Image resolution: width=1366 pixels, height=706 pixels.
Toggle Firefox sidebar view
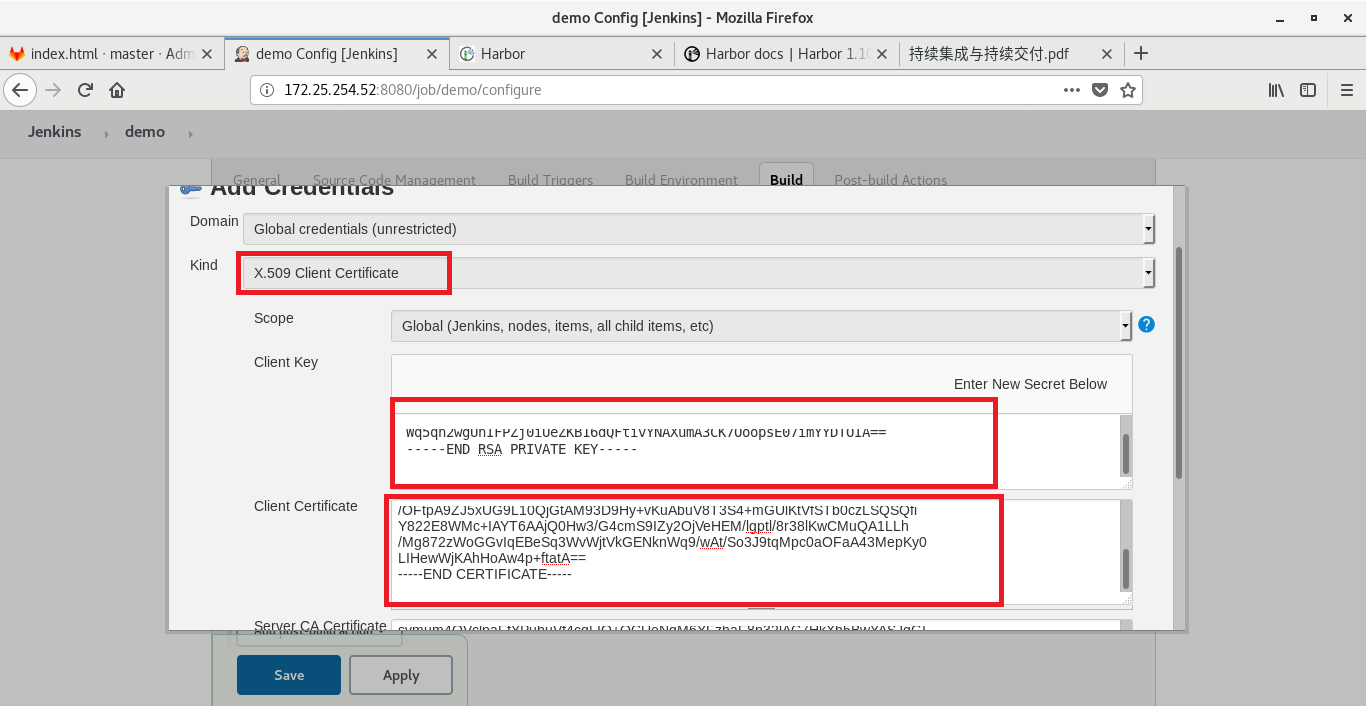(x=1308, y=90)
